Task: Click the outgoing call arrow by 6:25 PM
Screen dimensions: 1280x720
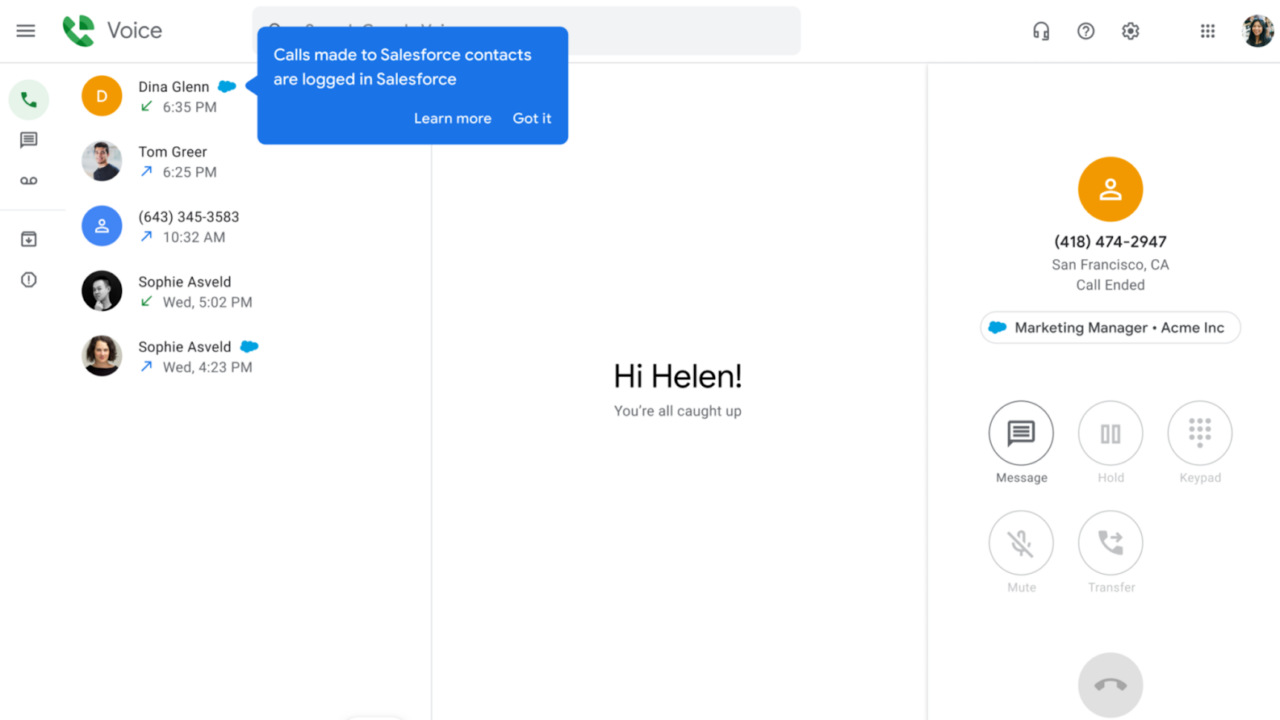Action: tap(147, 172)
